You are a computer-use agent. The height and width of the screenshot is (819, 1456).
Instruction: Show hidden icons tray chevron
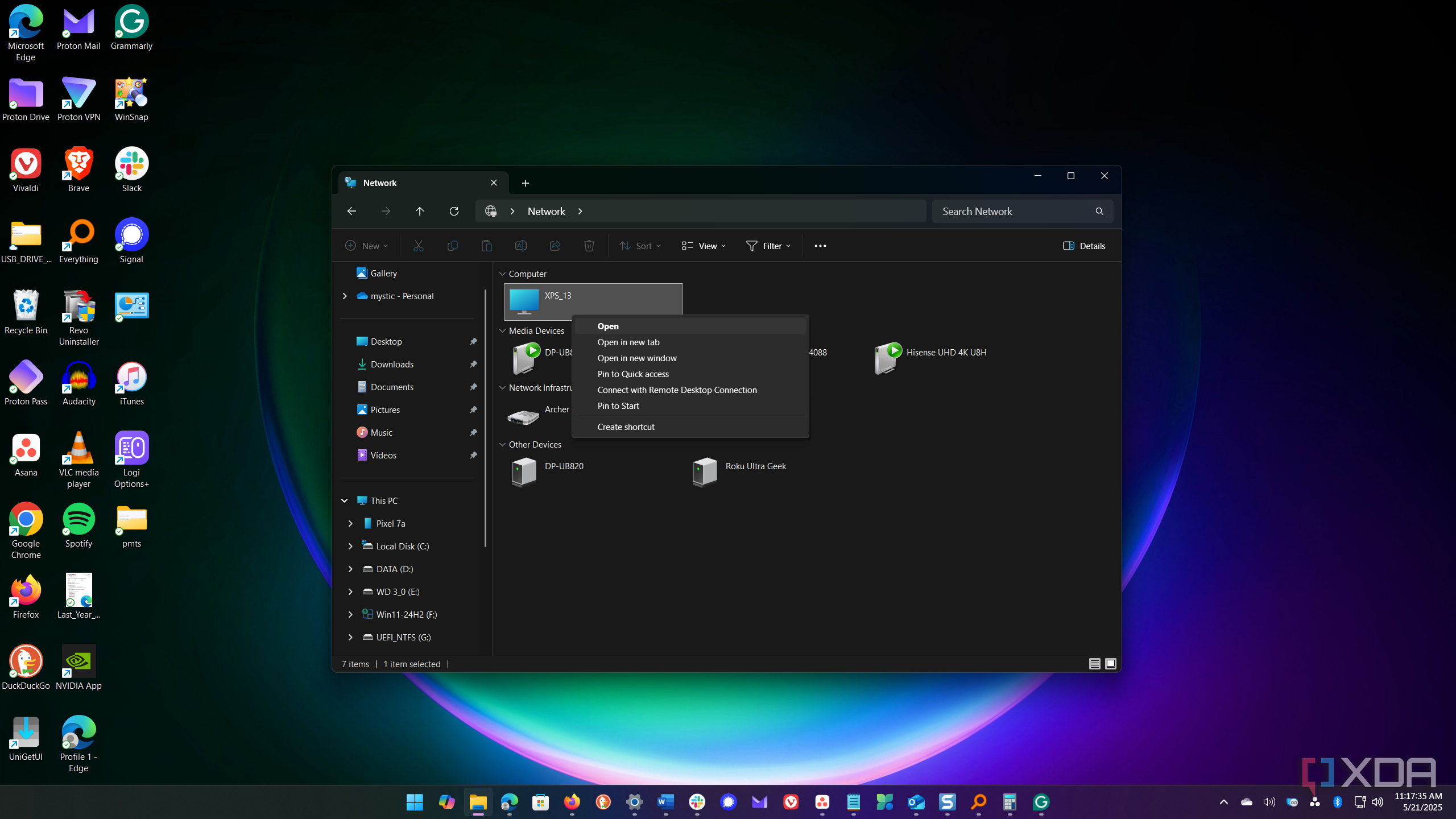(1224, 802)
